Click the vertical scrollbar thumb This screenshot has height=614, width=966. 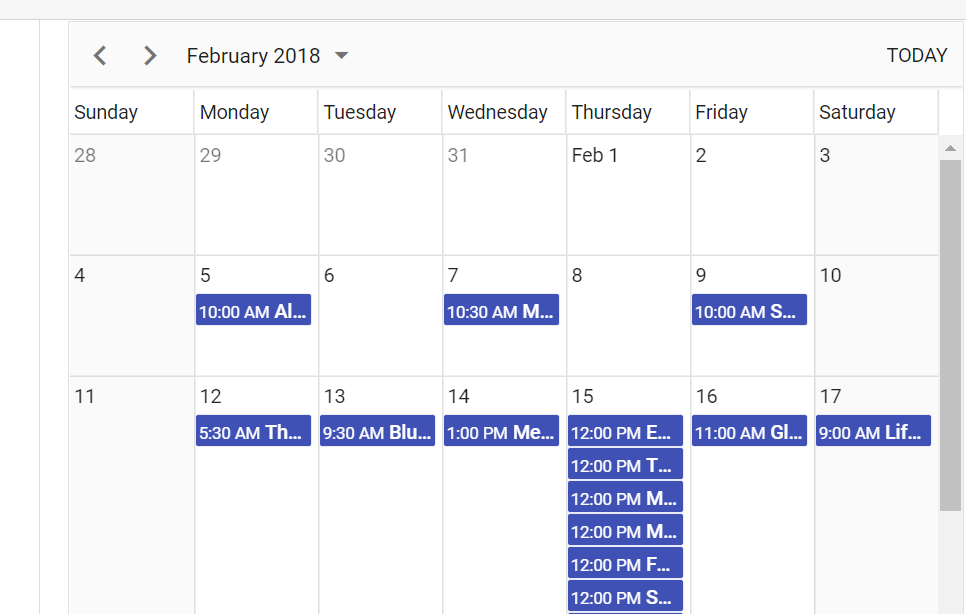click(951, 335)
